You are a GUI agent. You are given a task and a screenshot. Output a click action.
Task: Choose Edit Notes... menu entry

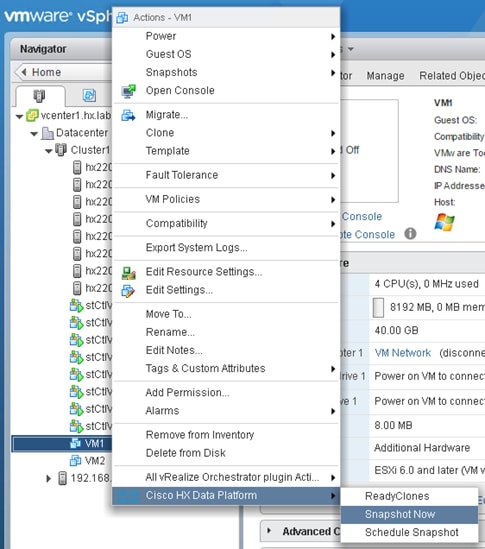click(x=226, y=350)
